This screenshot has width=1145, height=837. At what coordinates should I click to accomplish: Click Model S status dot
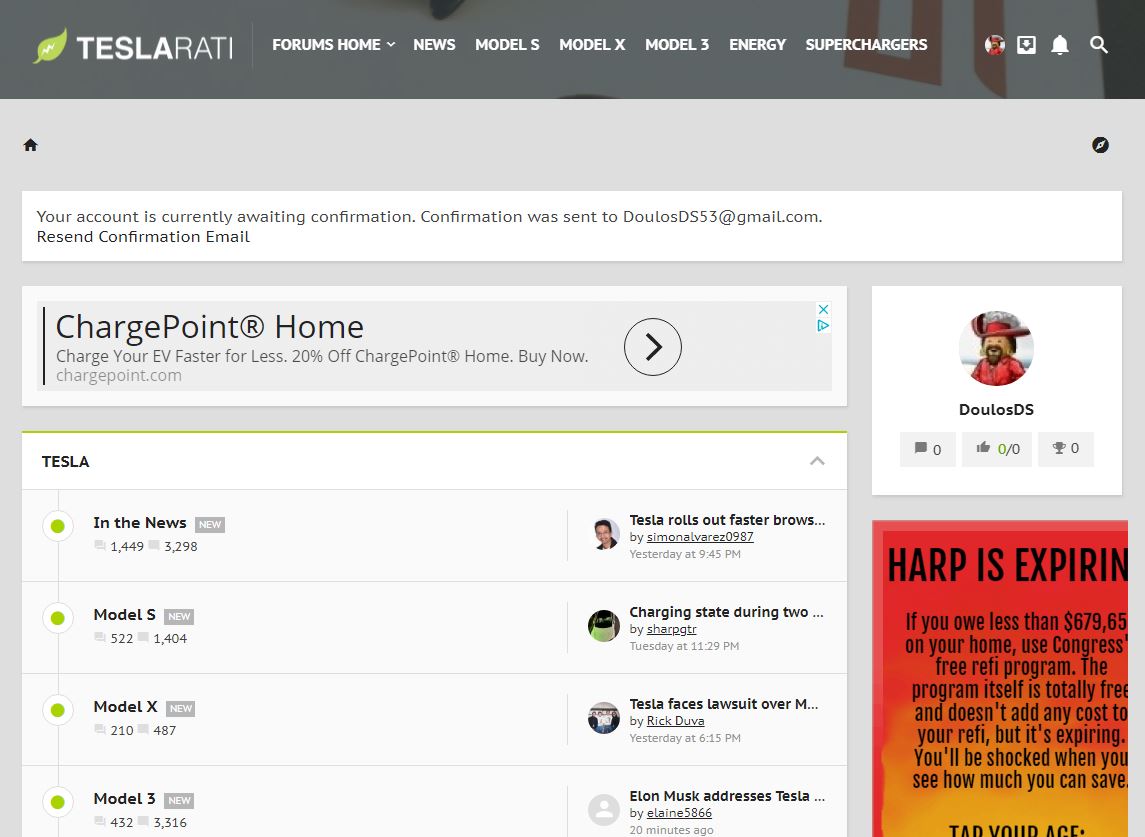pos(58,618)
